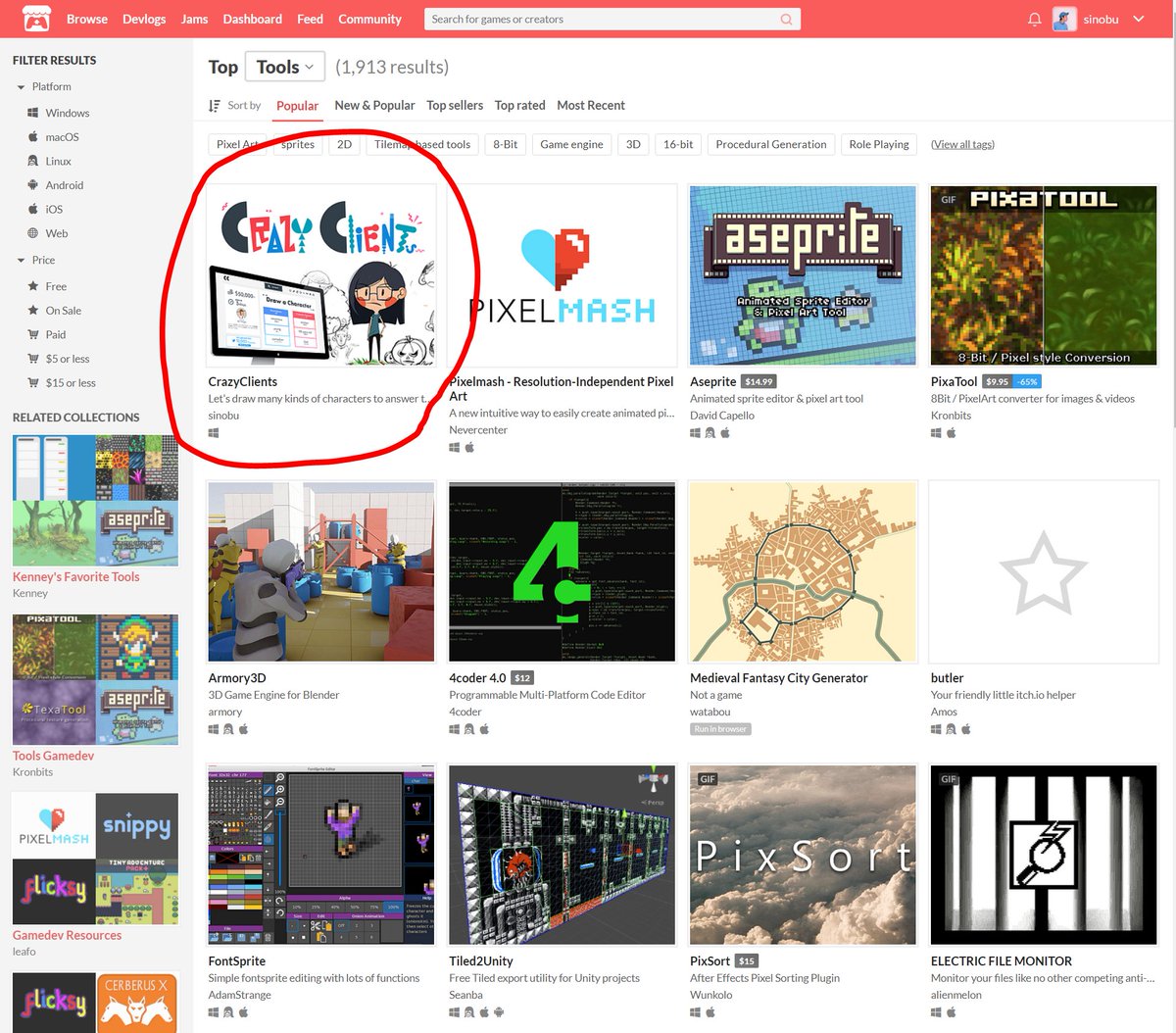Open the Dashboard page

click(x=252, y=19)
